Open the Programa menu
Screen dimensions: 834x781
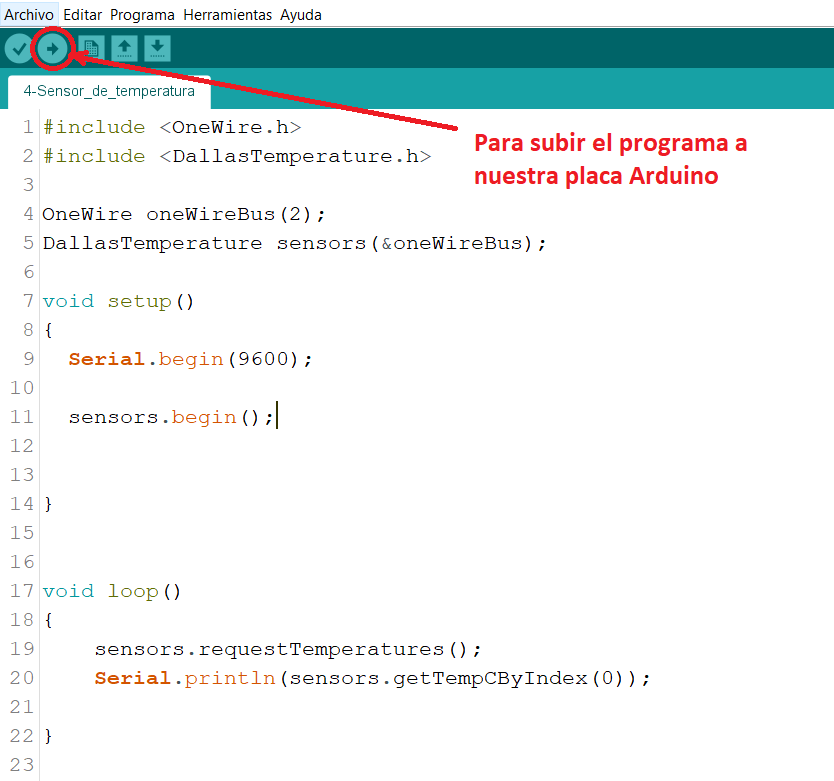point(142,15)
